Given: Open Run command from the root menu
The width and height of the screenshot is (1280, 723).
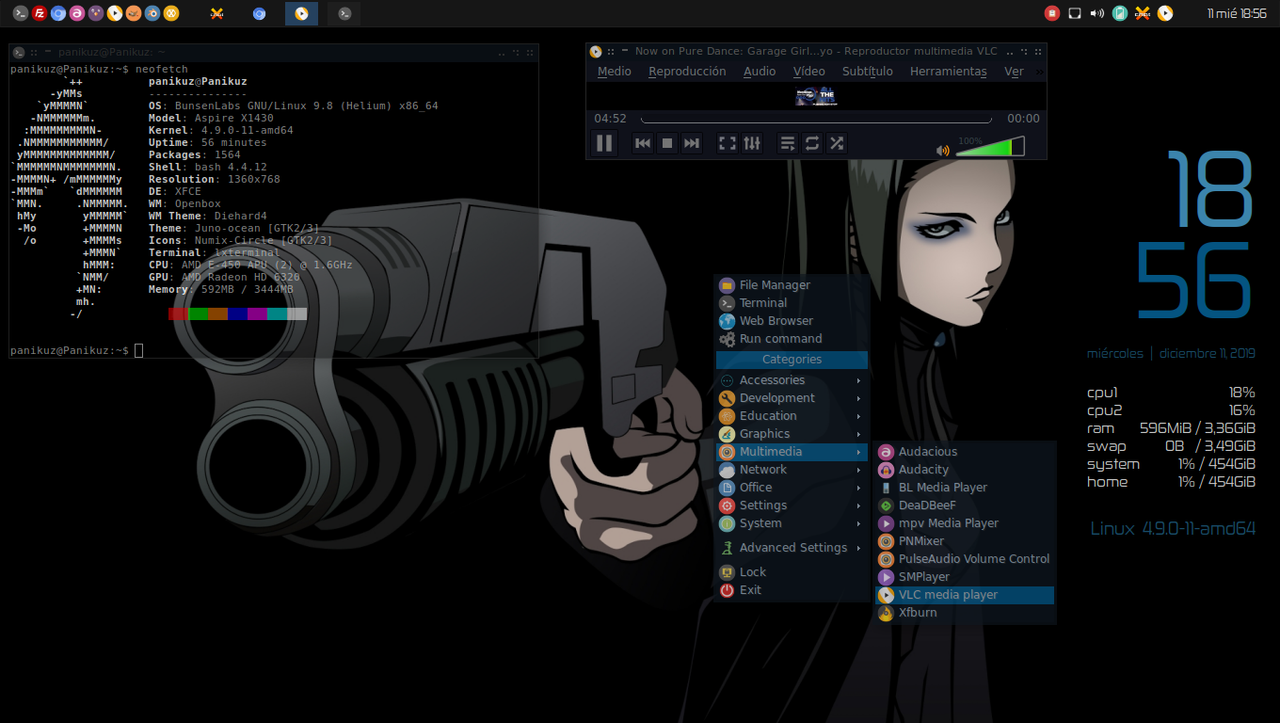Looking at the screenshot, I should [x=792, y=339].
